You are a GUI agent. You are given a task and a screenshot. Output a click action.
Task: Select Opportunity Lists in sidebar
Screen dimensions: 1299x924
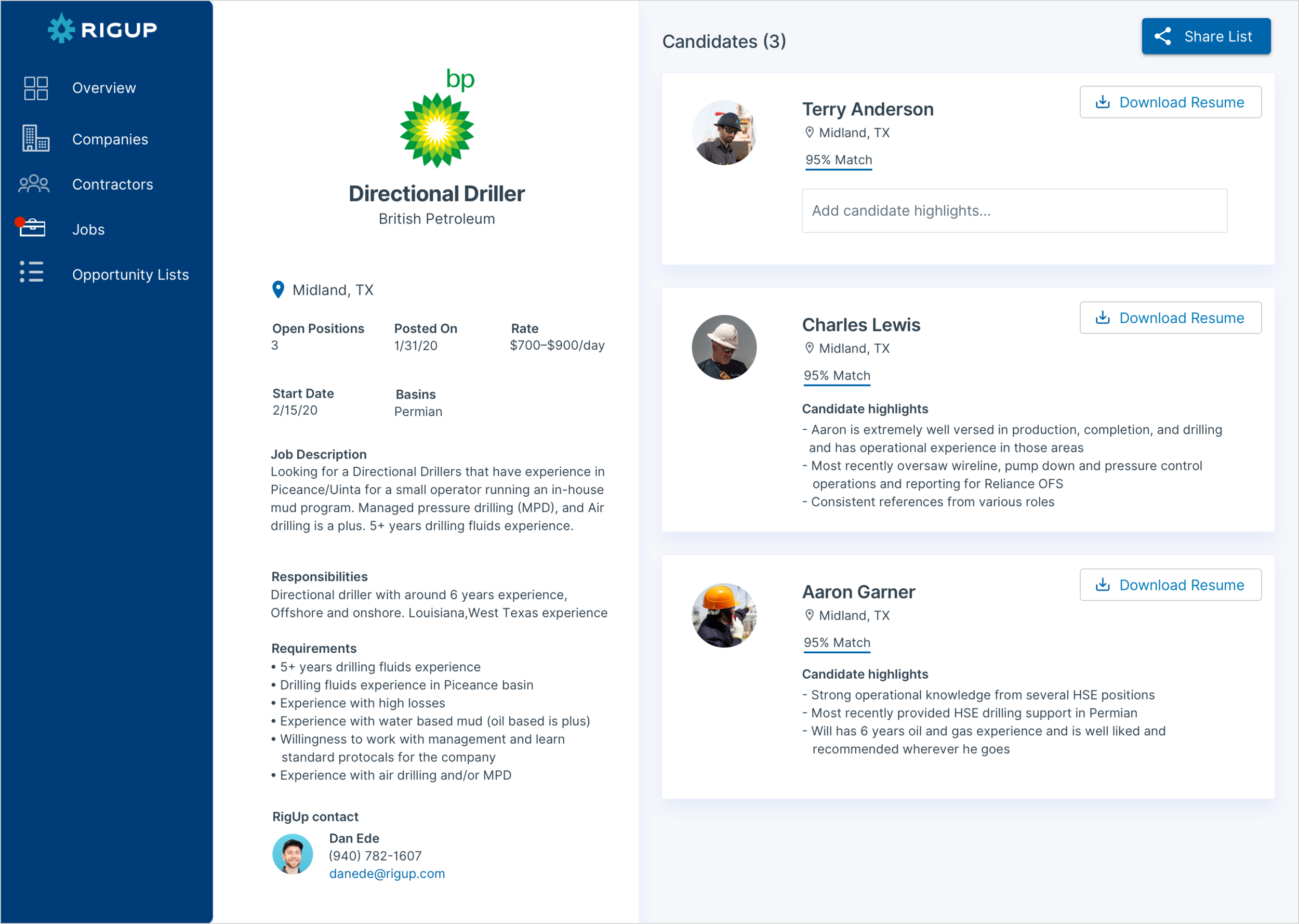click(131, 275)
